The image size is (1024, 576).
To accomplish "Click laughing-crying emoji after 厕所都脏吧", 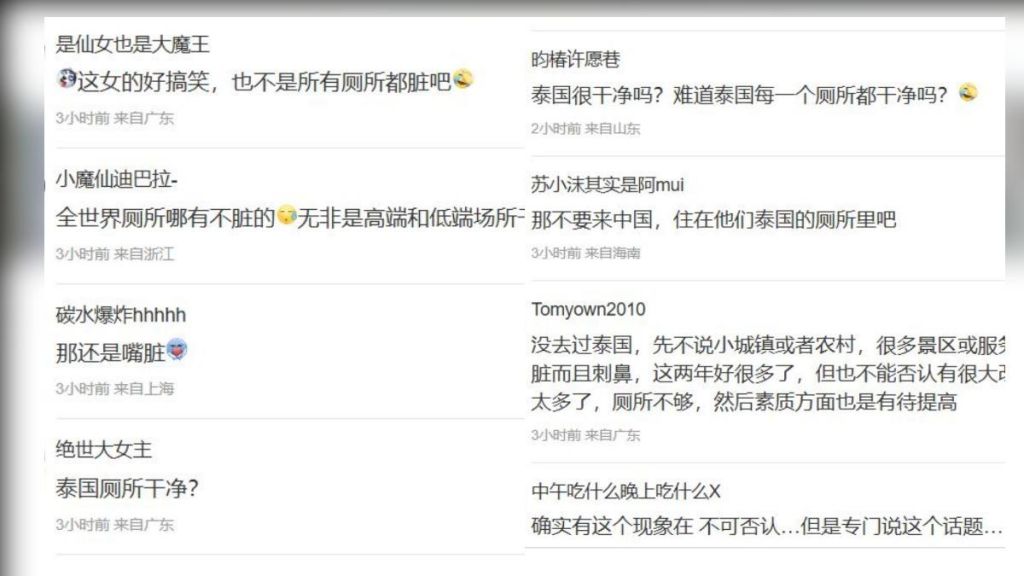I will coord(463,79).
